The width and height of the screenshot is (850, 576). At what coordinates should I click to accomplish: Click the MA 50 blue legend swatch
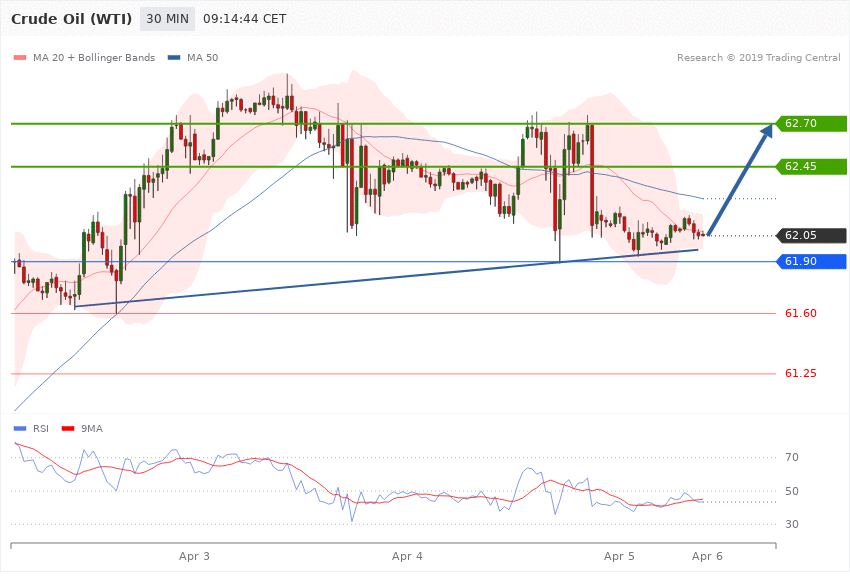pos(174,58)
